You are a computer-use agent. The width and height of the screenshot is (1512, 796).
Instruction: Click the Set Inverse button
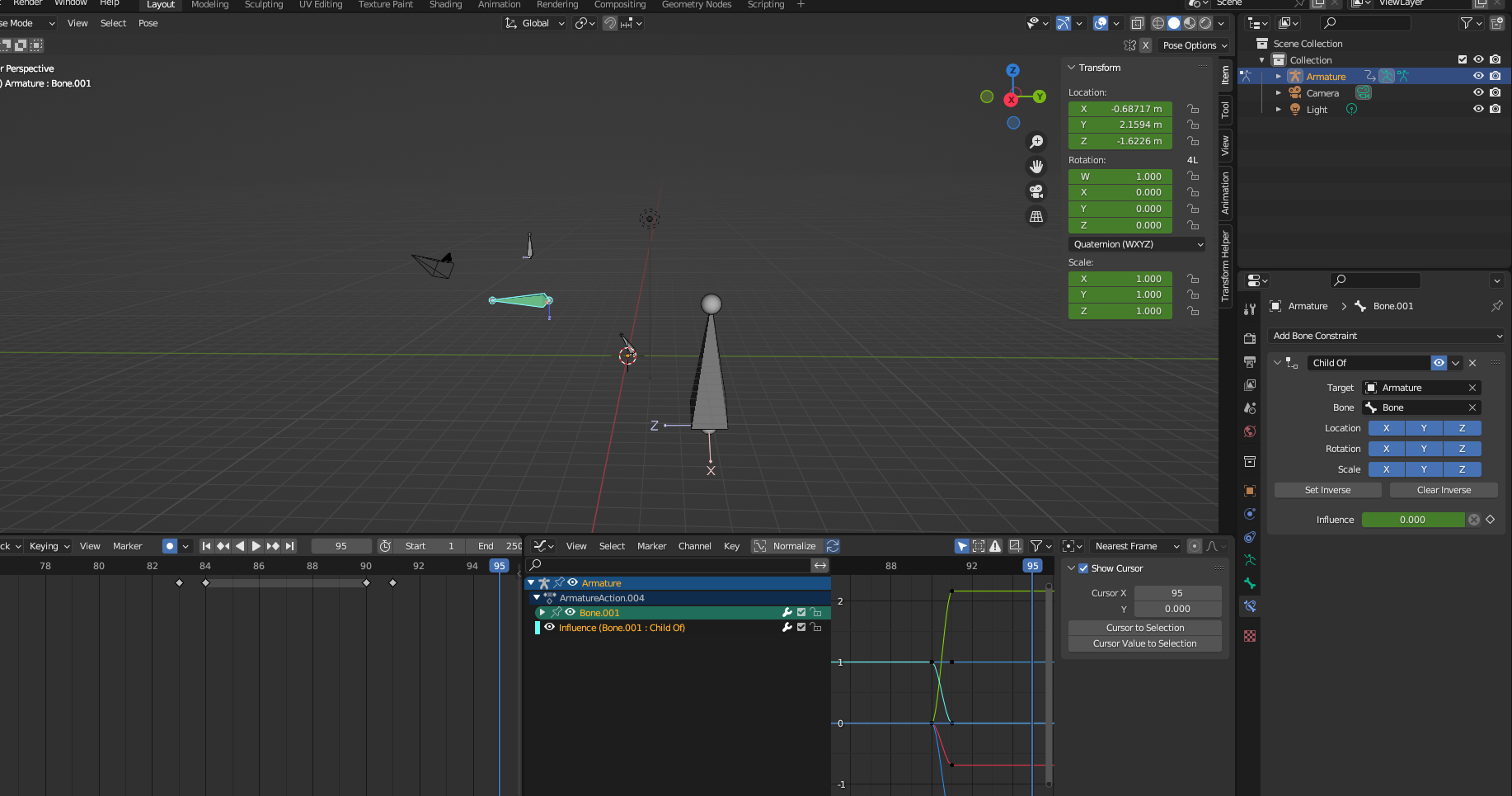click(x=1327, y=490)
